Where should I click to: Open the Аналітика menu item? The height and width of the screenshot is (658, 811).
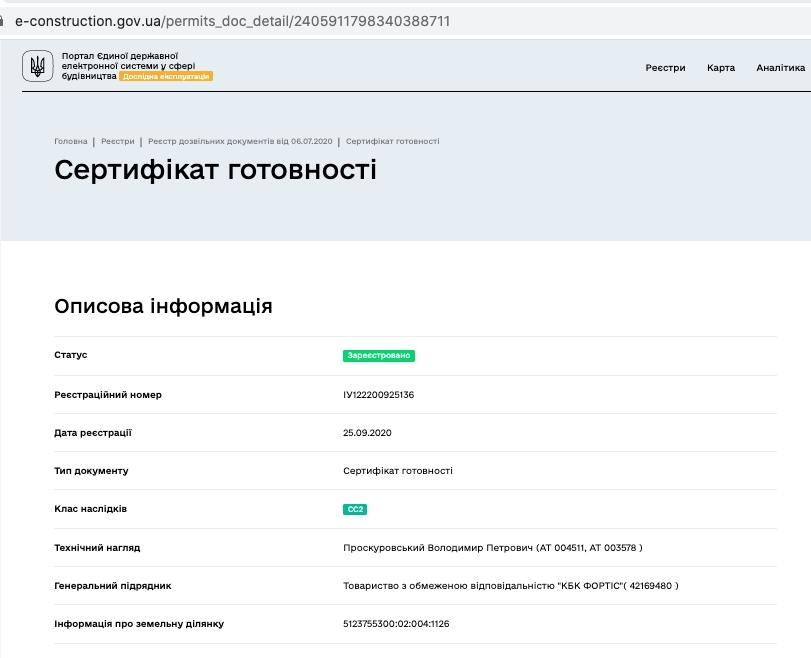780,68
